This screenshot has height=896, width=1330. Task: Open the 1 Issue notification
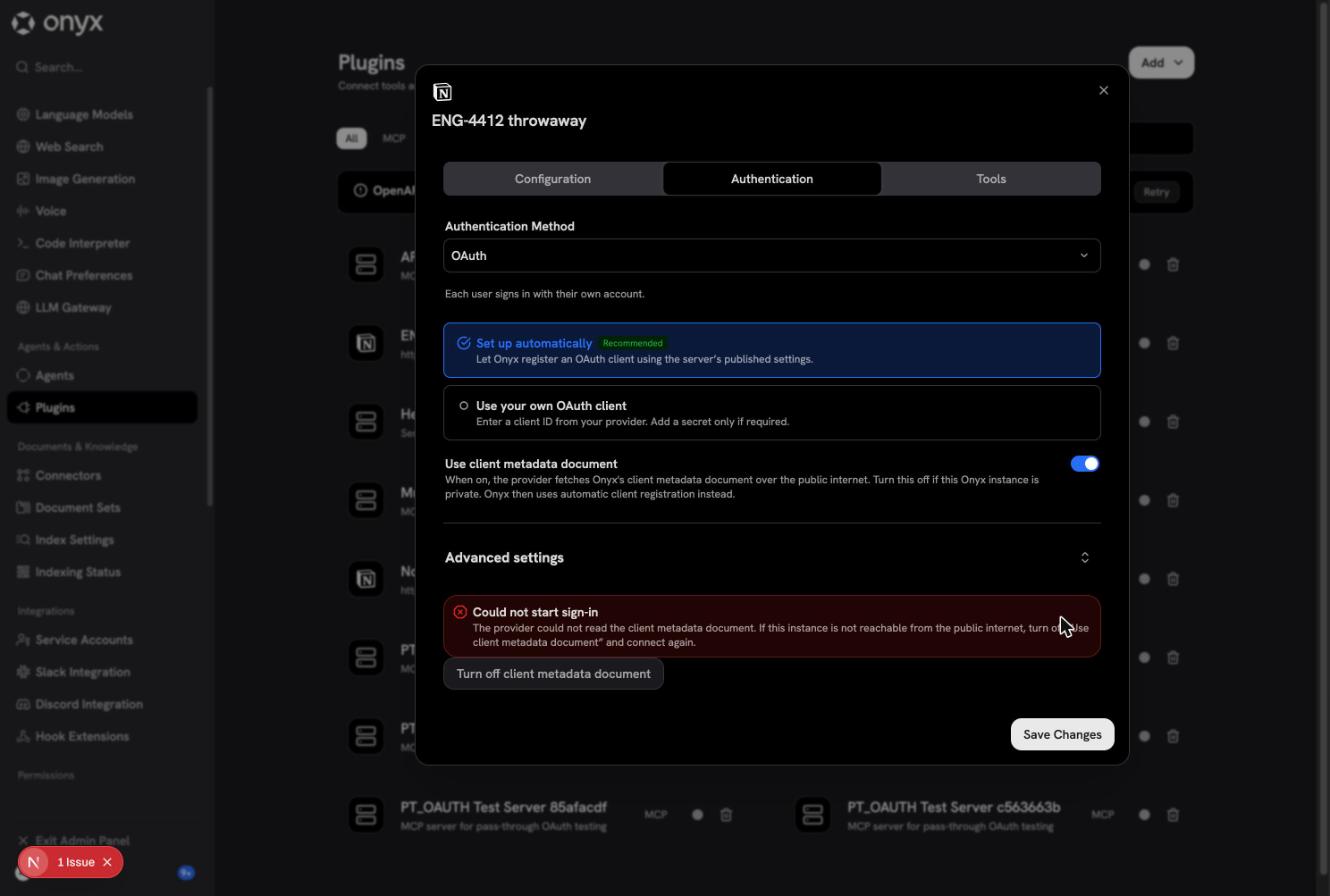(x=75, y=862)
